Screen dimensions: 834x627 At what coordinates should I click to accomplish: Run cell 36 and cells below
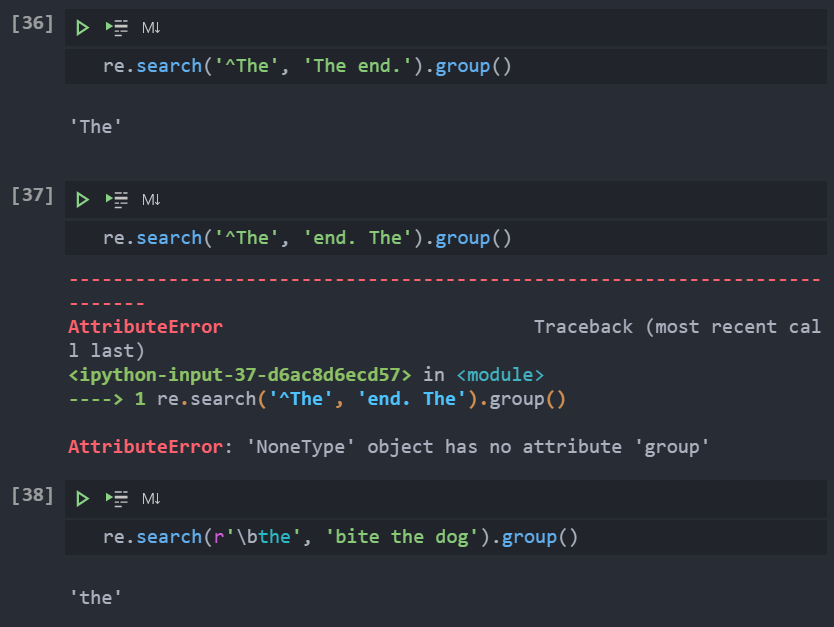tap(116, 28)
